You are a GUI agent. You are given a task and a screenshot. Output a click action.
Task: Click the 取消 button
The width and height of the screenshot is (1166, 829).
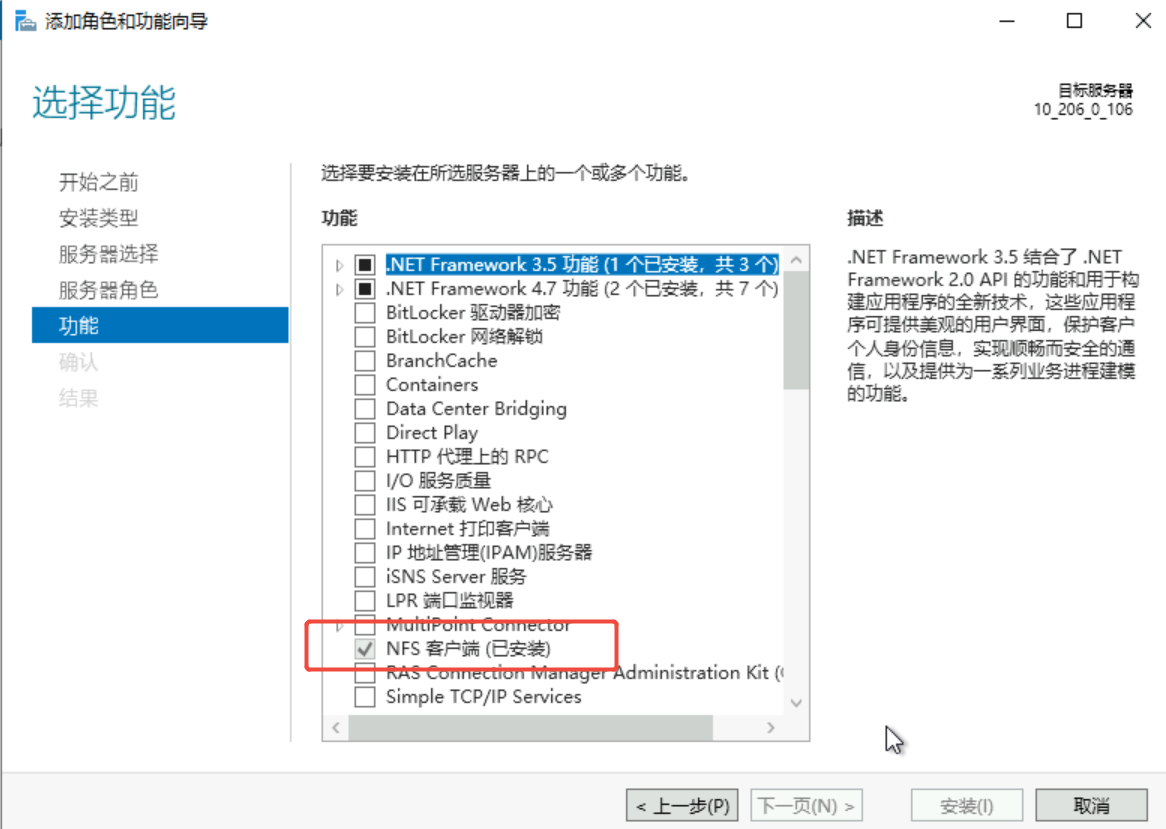click(x=1091, y=805)
